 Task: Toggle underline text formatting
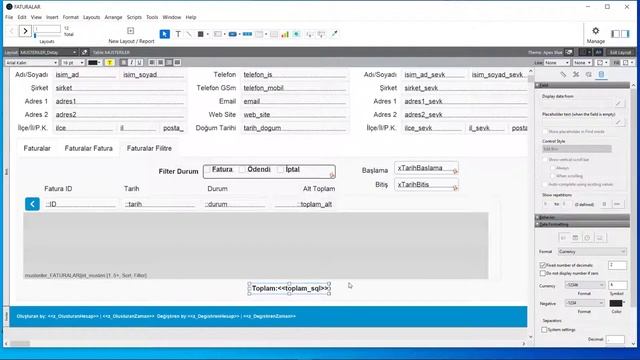pyautogui.click(x=139, y=62)
